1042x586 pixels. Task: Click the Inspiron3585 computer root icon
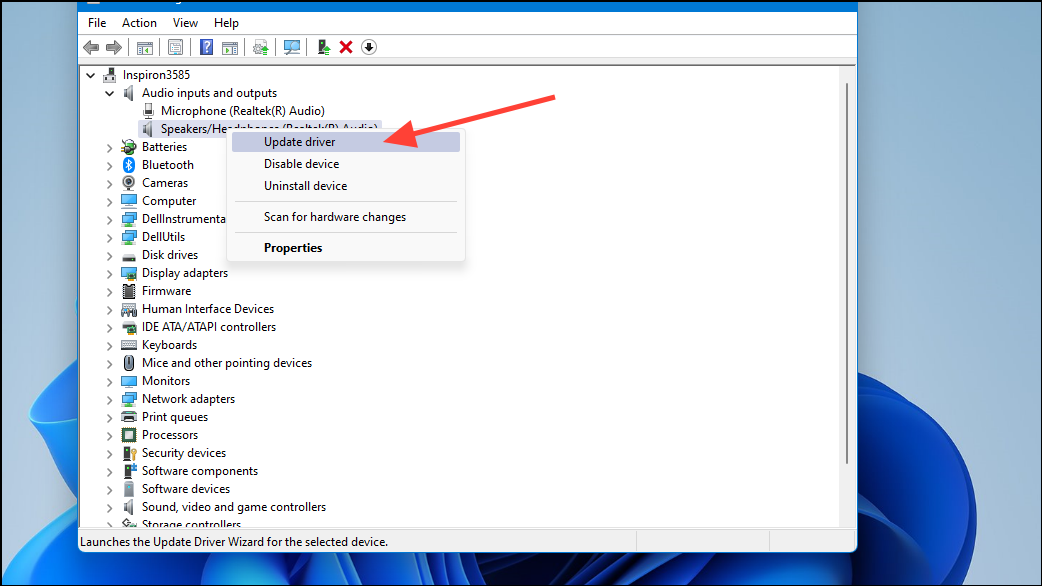(x=110, y=74)
